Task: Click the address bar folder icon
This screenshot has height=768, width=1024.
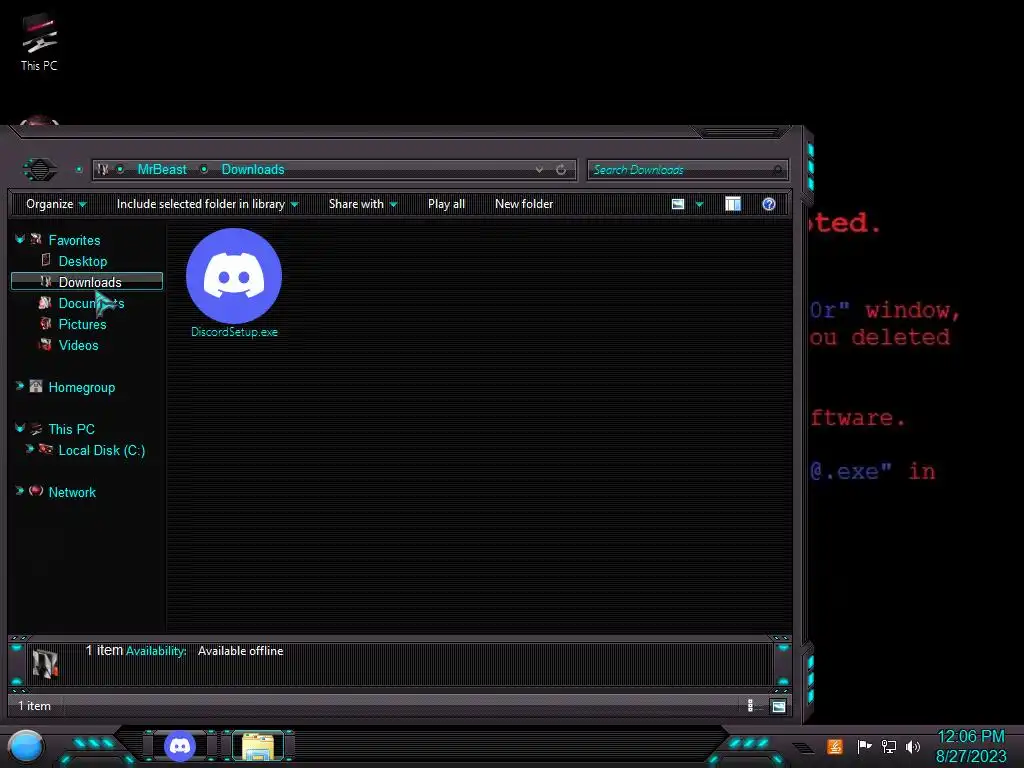Action: 103,170
